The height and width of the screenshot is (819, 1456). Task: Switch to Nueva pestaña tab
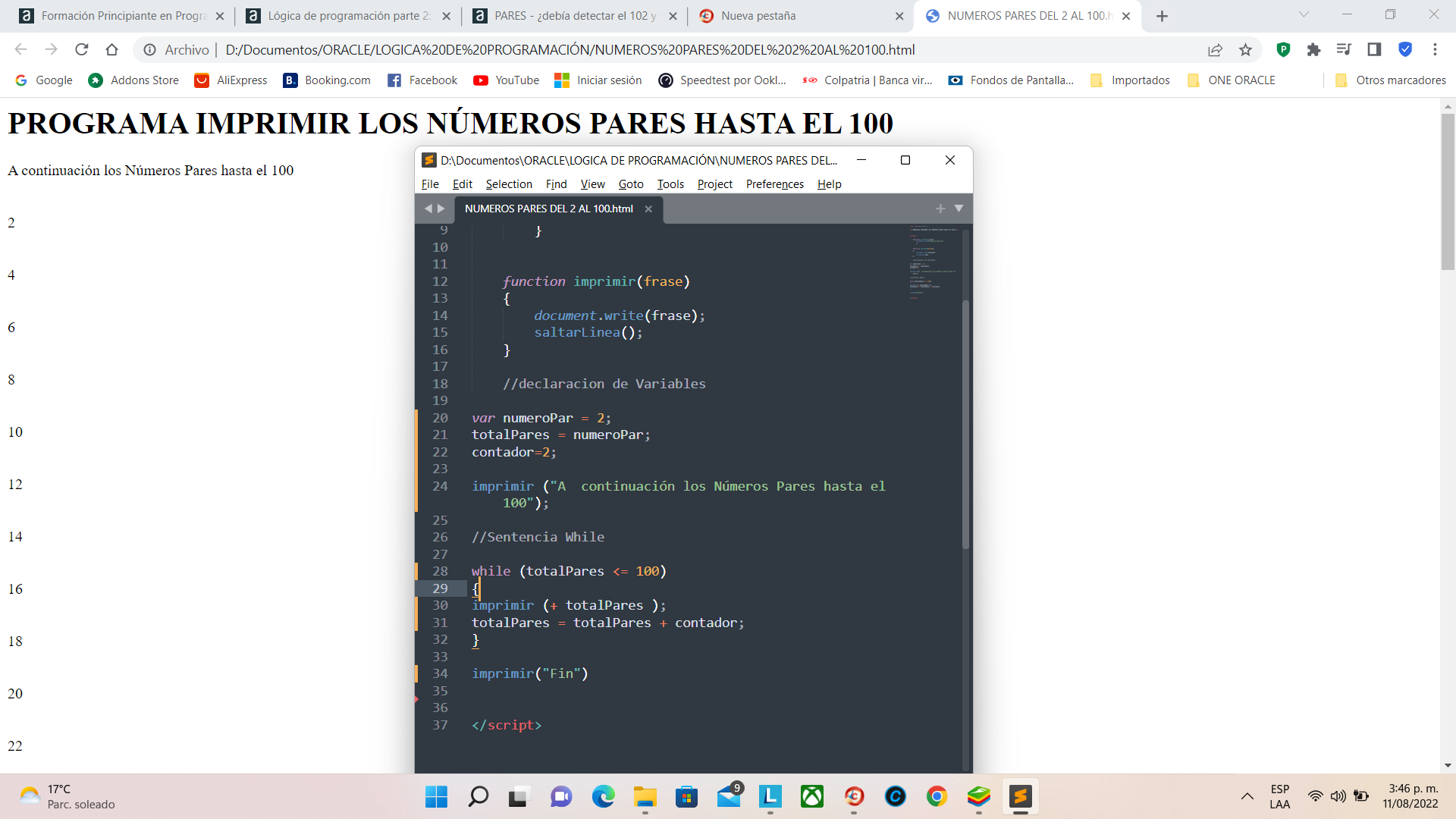point(800,16)
